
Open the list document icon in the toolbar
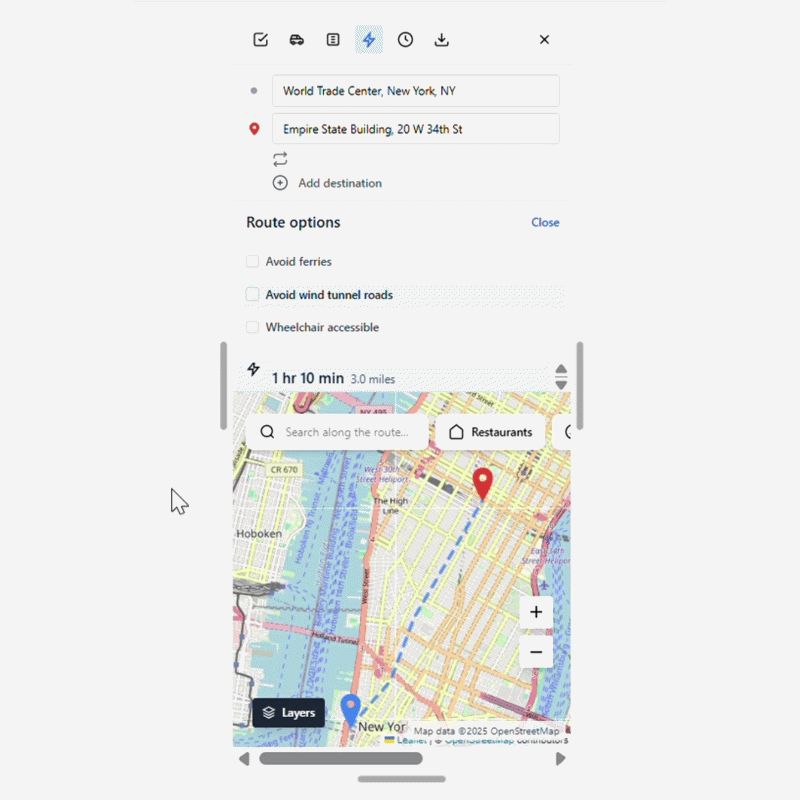333,40
